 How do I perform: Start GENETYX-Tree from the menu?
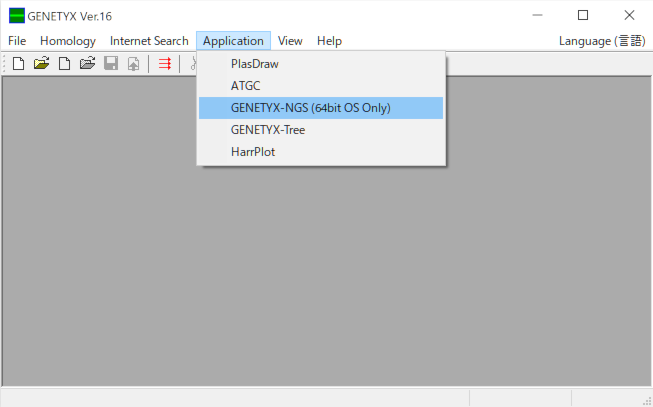click(x=268, y=130)
